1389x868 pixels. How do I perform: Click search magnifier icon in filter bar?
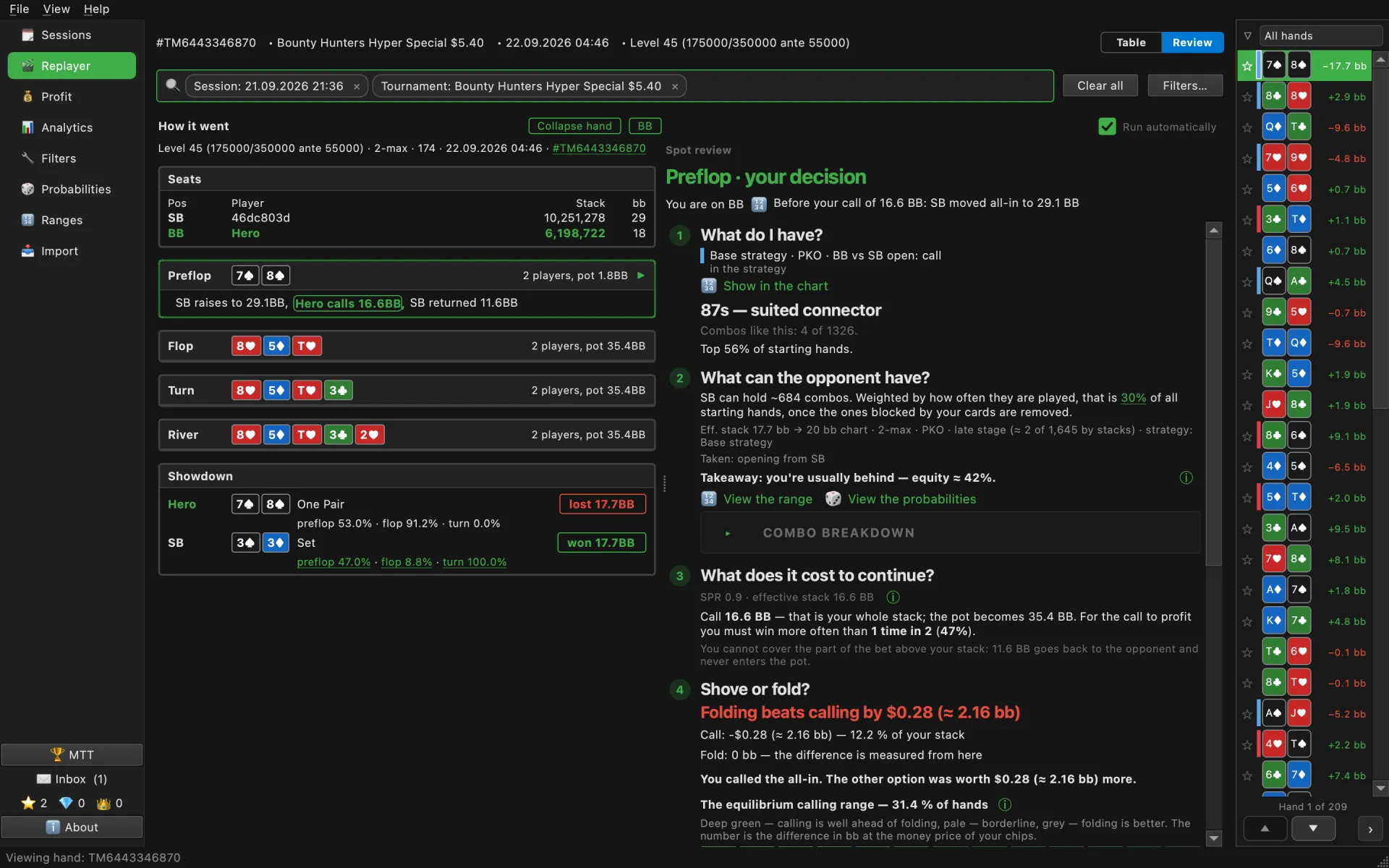pos(172,85)
